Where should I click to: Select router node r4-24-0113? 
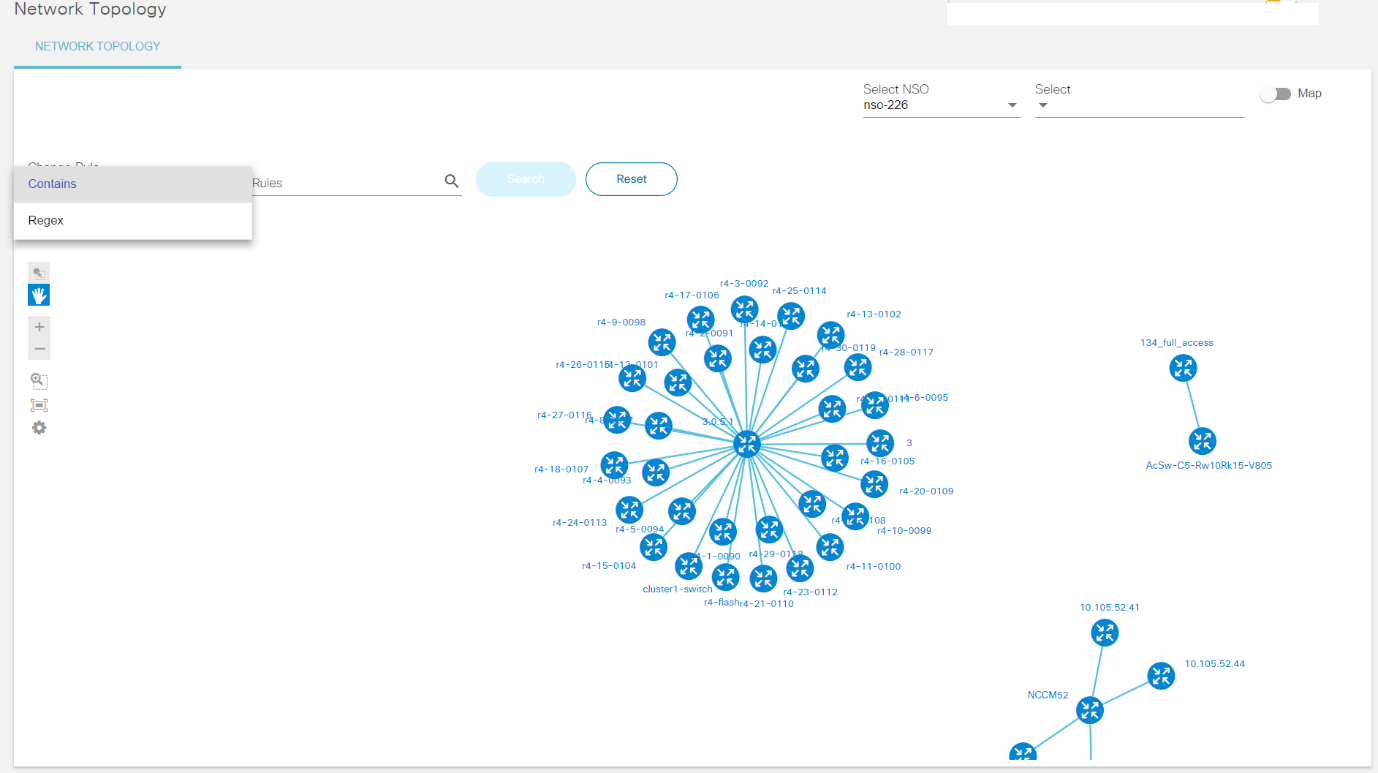[629, 509]
